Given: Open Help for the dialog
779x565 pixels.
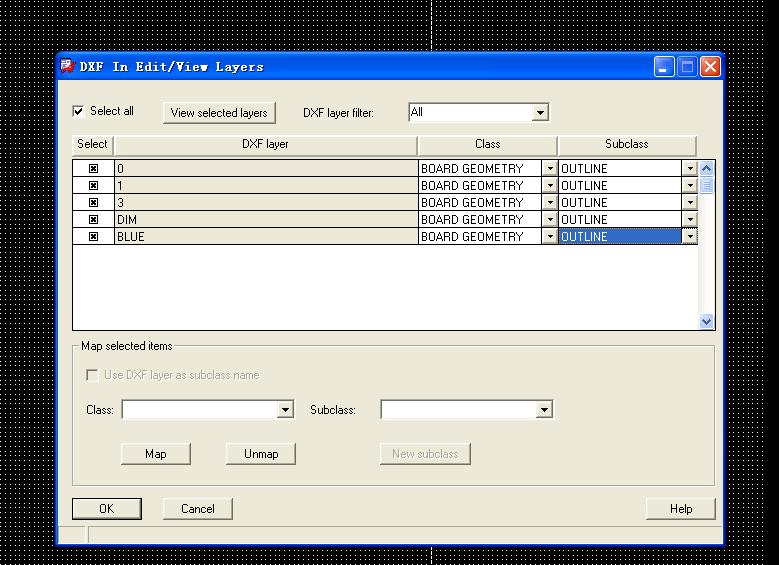Looking at the screenshot, I should 681,509.
